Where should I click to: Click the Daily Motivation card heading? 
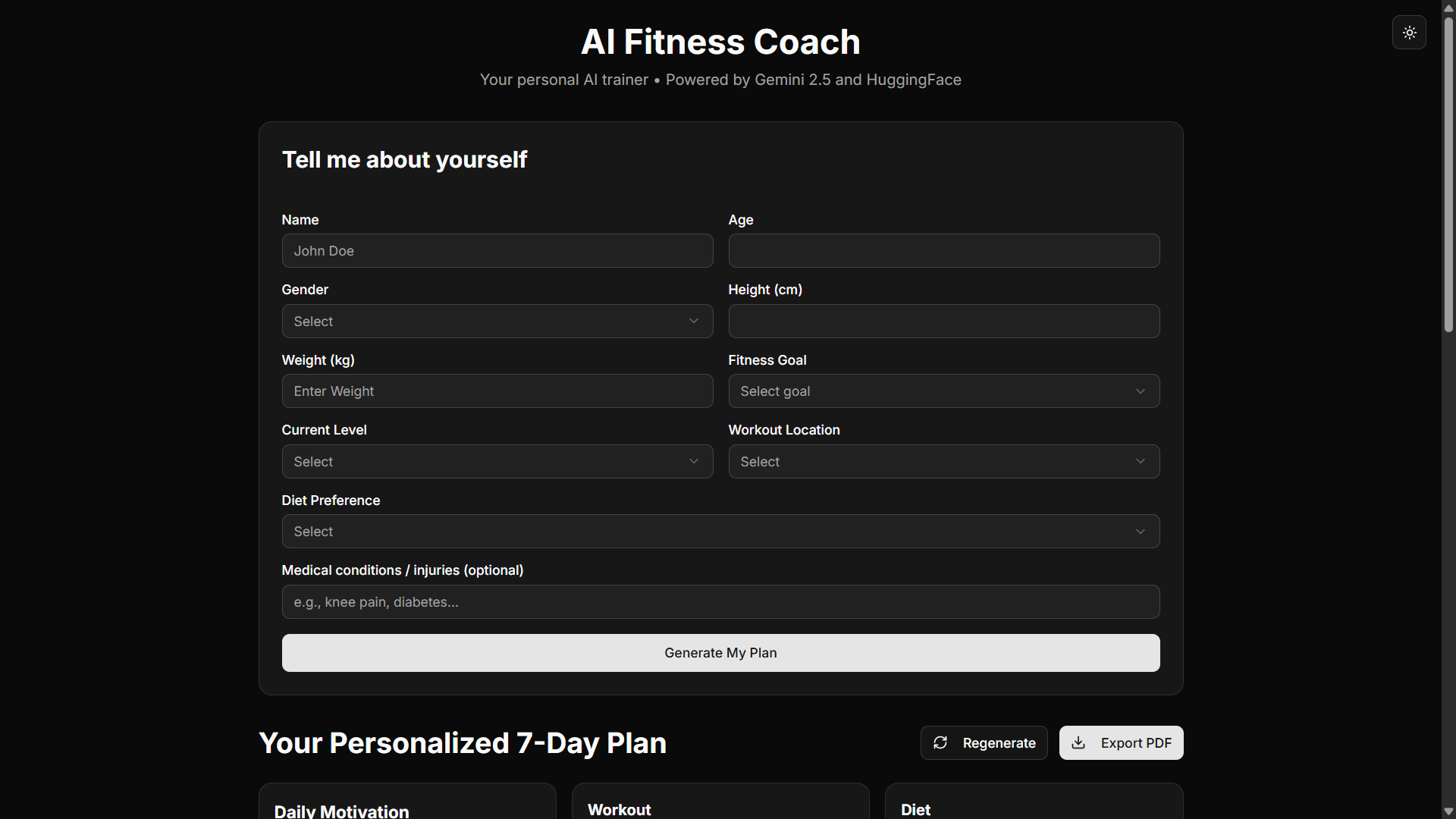[x=341, y=811]
